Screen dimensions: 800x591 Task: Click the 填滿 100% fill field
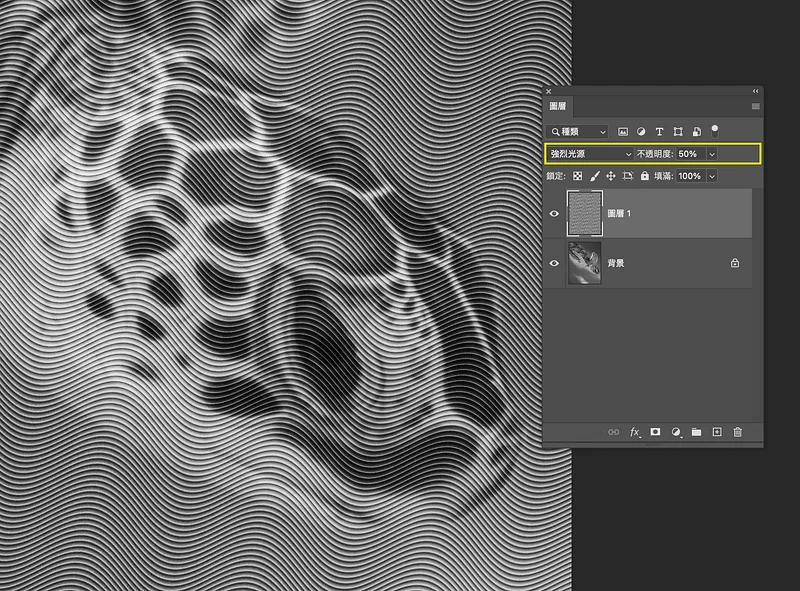[x=691, y=176]
